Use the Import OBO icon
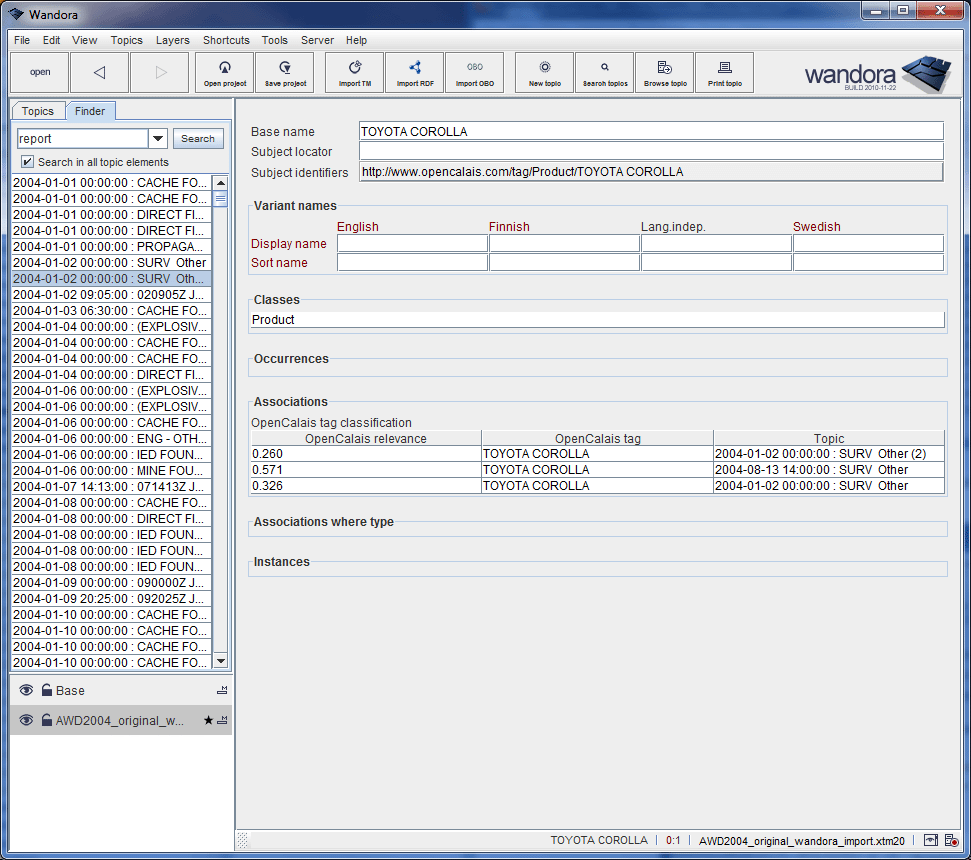The height and width of the screenshot is (860, 971). pos(474,71)
